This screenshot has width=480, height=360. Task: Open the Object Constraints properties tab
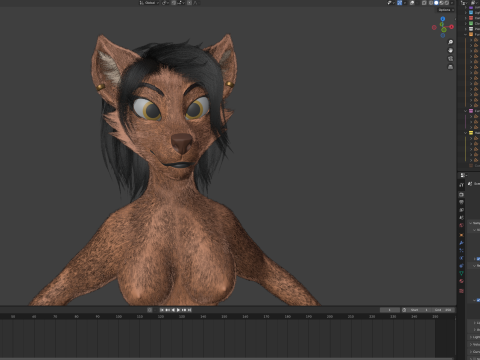(461, 266)
